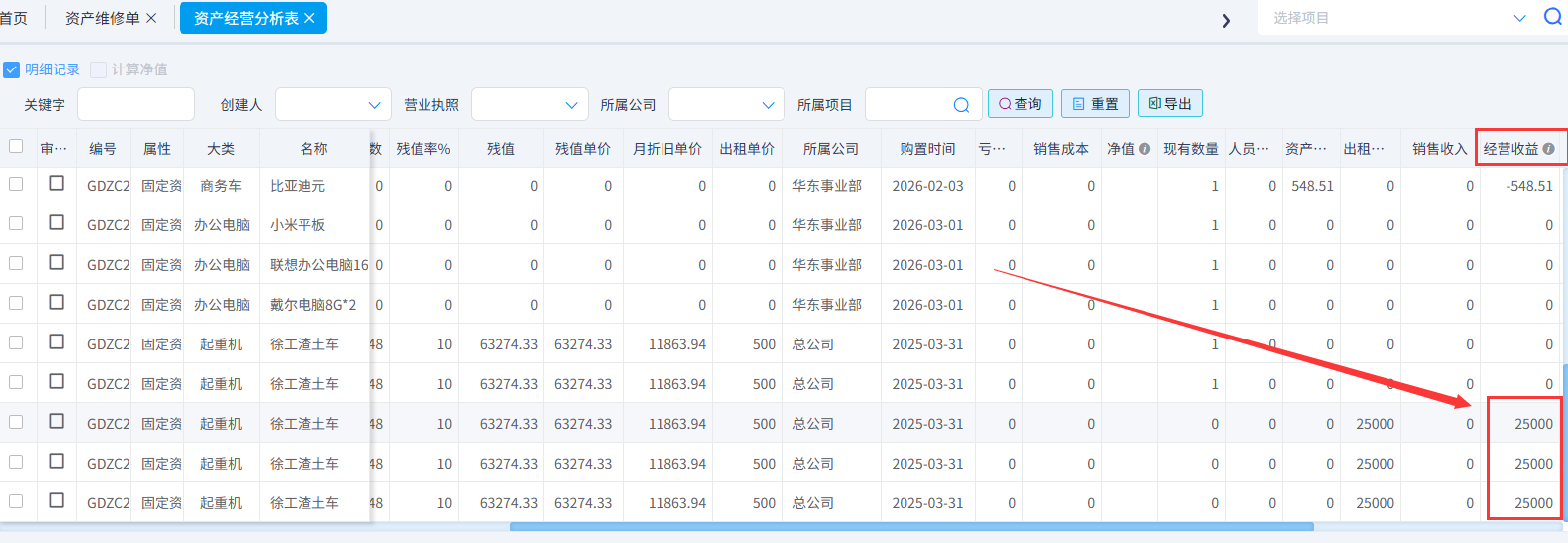Tick the 审 column checkbox for 比亚迪元

(x=57, y=183)
